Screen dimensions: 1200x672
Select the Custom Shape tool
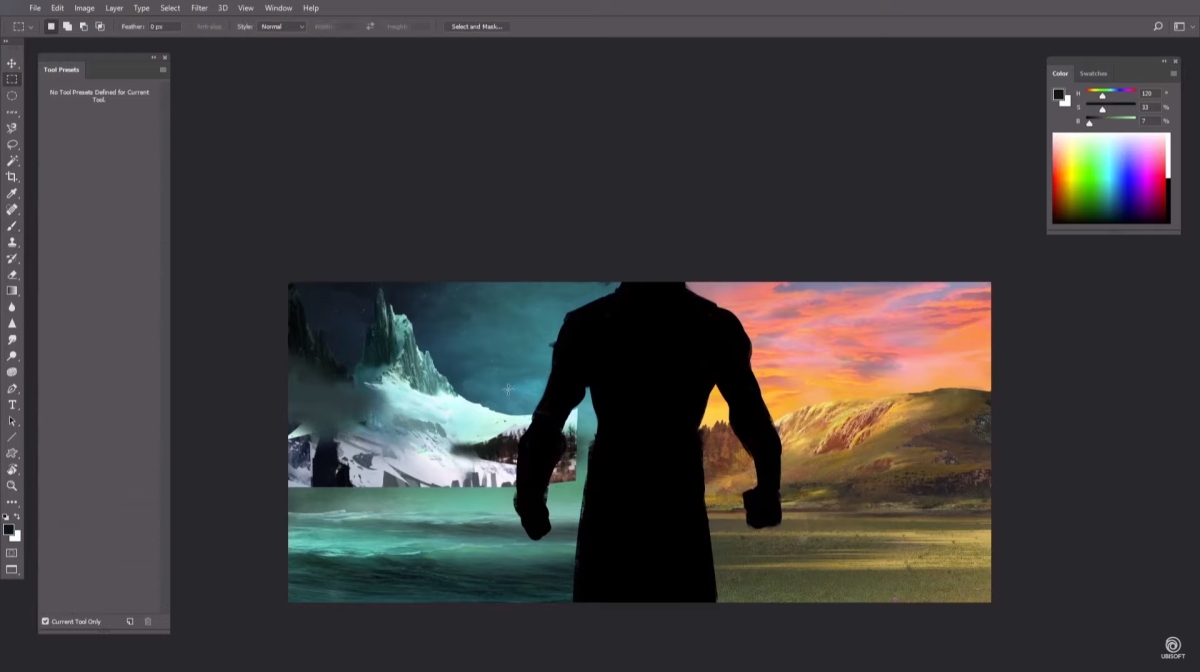click(x=12, y=453)
